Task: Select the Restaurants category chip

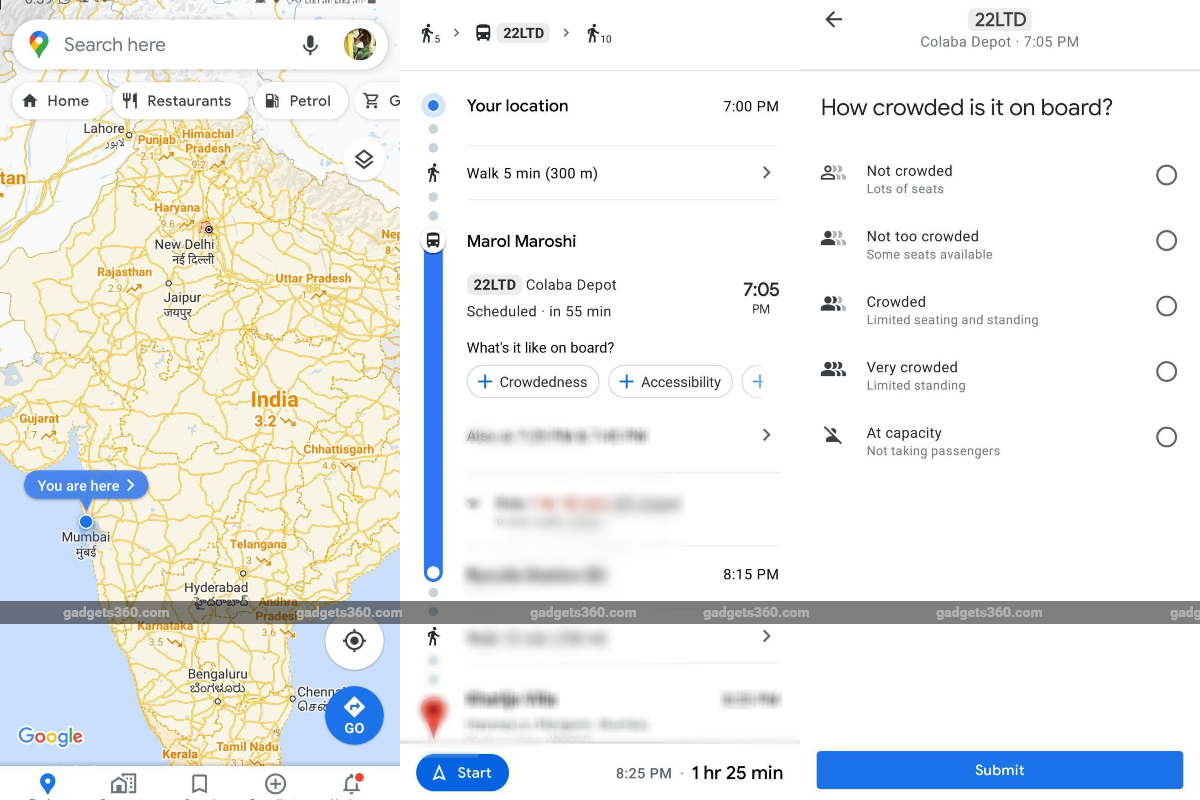Action: point(180,100)
